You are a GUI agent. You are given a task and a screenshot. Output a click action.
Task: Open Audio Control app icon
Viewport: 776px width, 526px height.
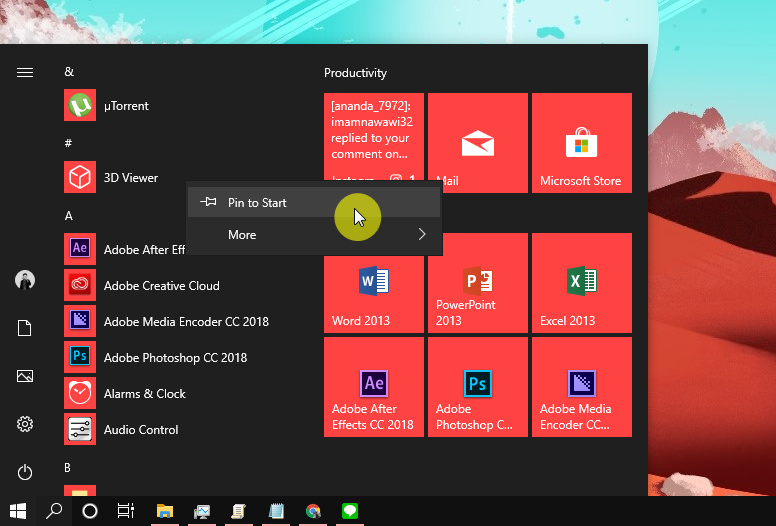80,430
